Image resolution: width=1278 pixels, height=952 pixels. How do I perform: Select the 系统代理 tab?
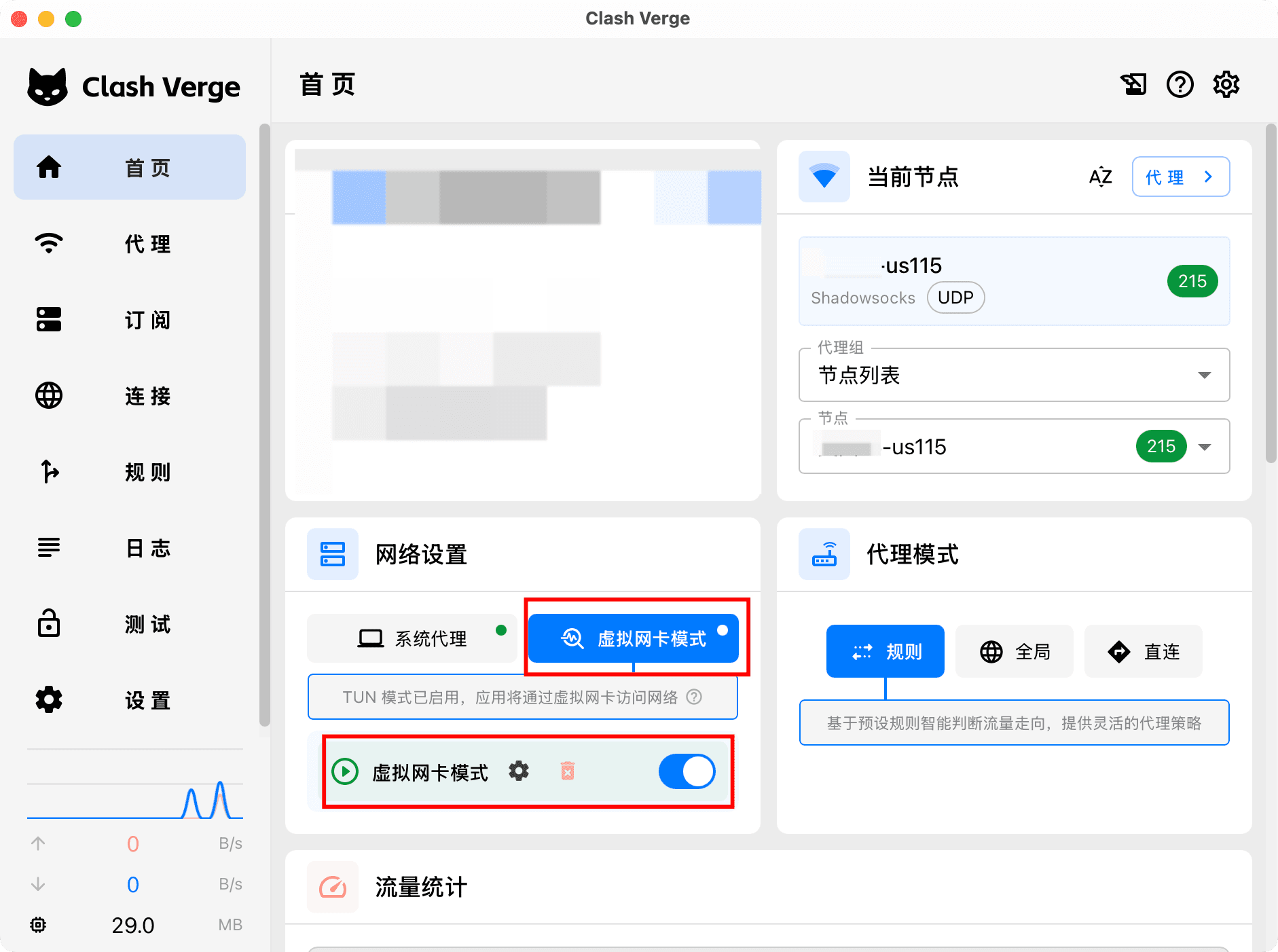(x=412, y=638)
